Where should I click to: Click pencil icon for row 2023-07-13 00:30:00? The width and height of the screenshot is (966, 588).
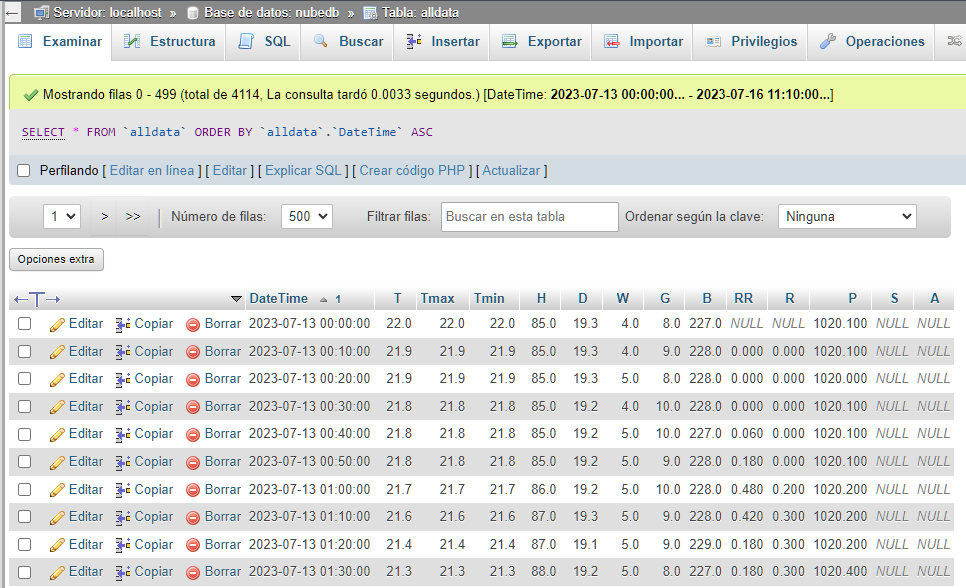57,407
